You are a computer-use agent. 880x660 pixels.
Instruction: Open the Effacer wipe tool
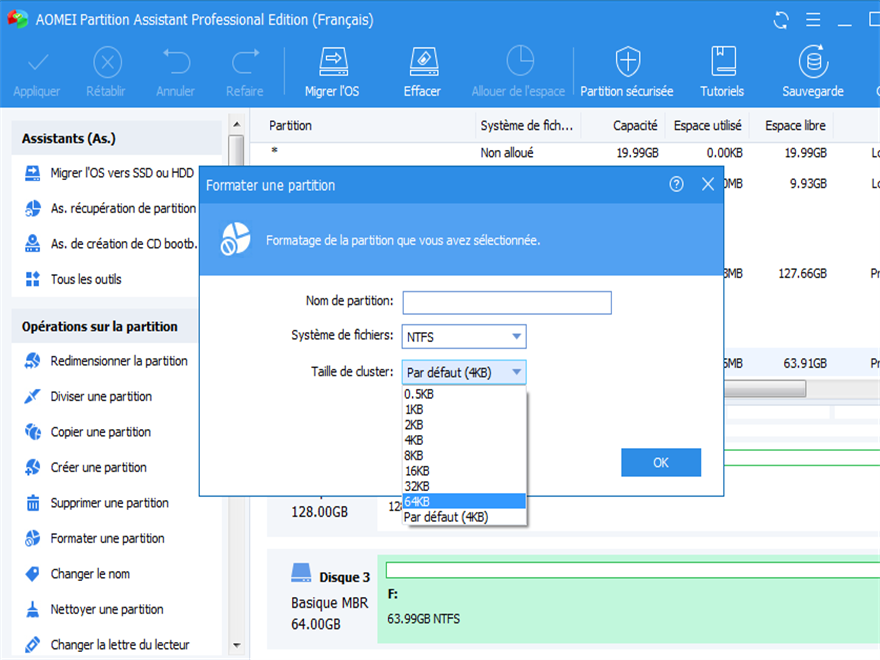click(x=423, y=73)
